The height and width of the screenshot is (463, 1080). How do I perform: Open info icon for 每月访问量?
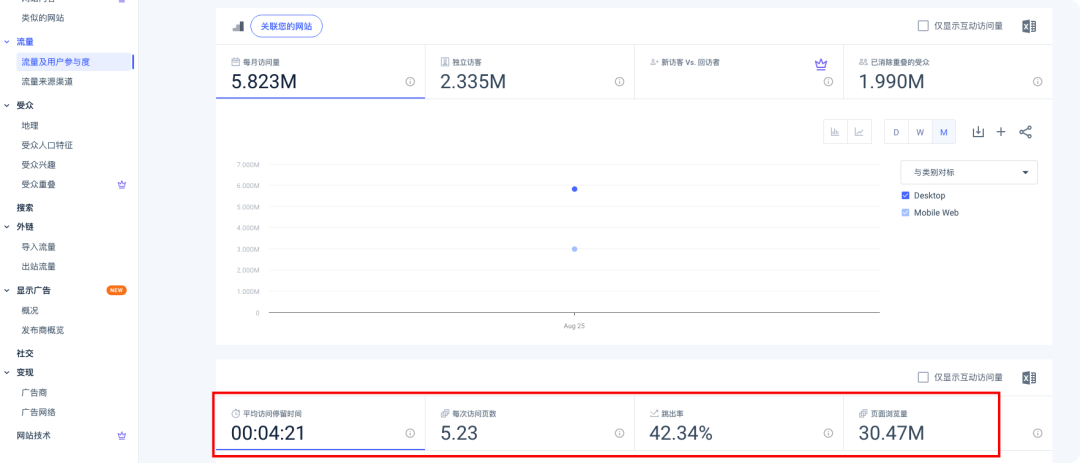click(411, 81)
